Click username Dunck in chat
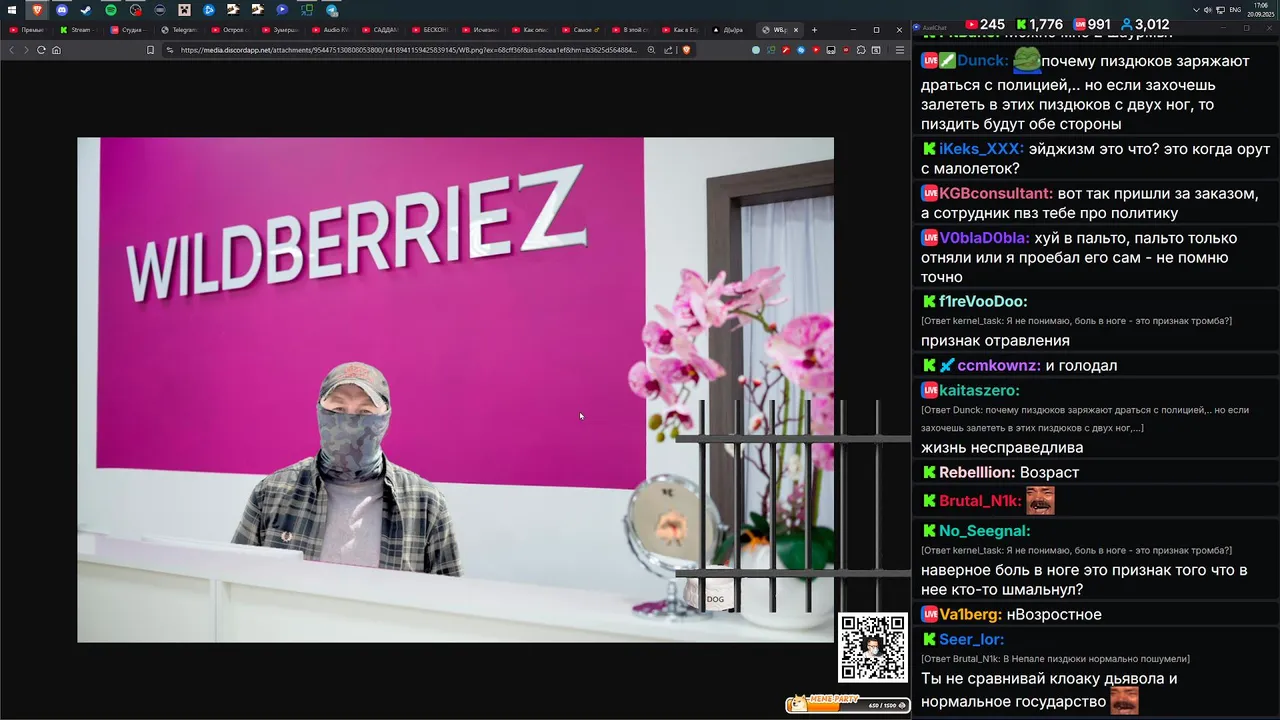 click(983, 61)
